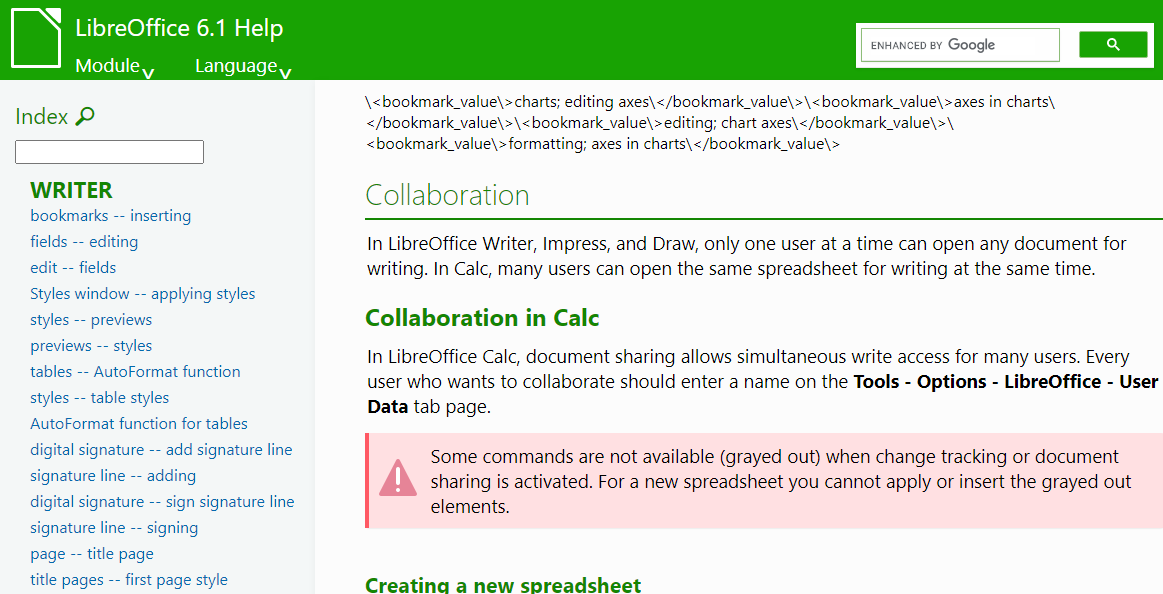The height and width of the screenshot is (594, 1163).
Task: Click the LibreOffice document logo icon
Action: [x=36, y=37]
